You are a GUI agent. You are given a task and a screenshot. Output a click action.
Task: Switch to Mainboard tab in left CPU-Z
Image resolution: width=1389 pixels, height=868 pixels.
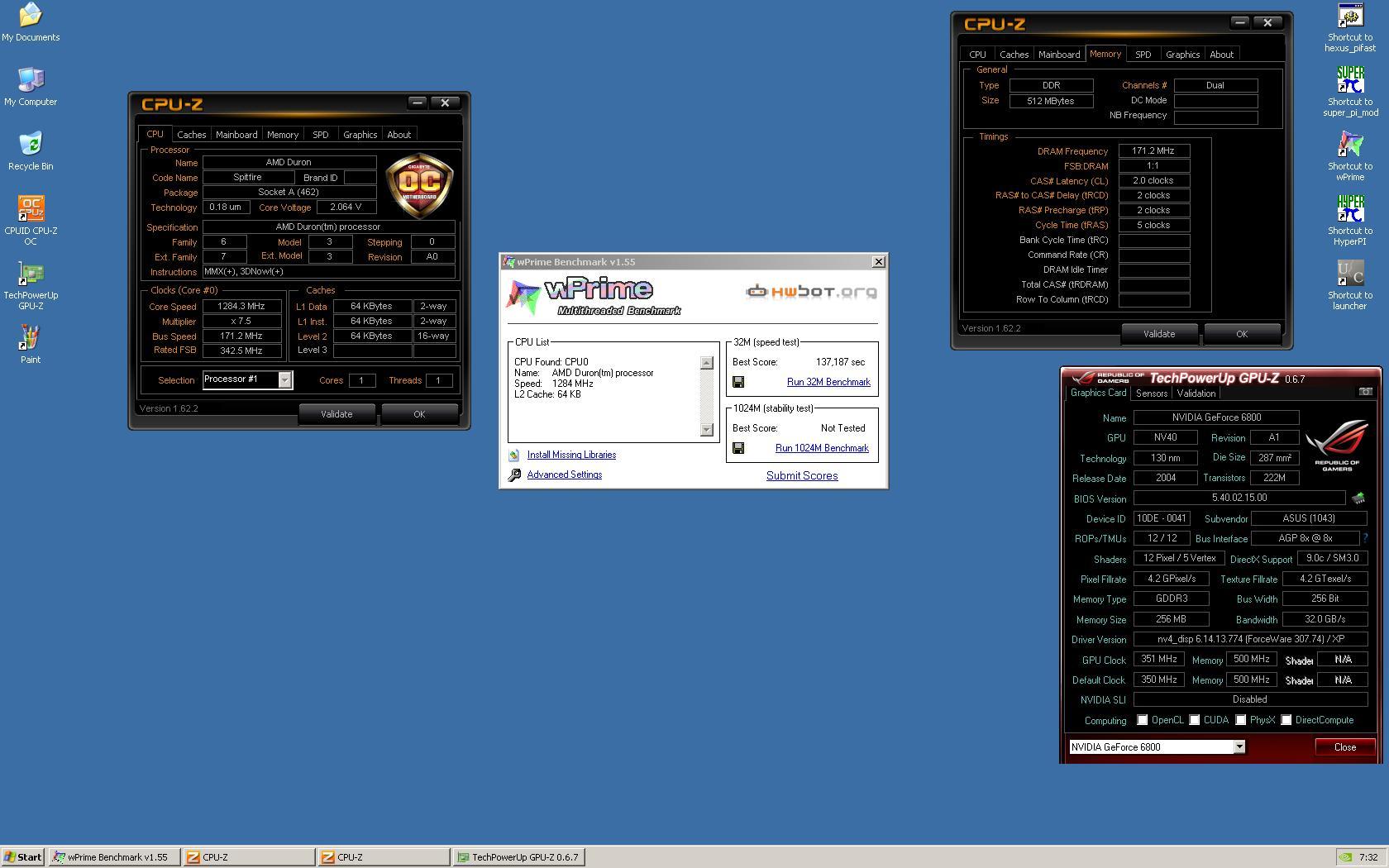tap(236, 135)
